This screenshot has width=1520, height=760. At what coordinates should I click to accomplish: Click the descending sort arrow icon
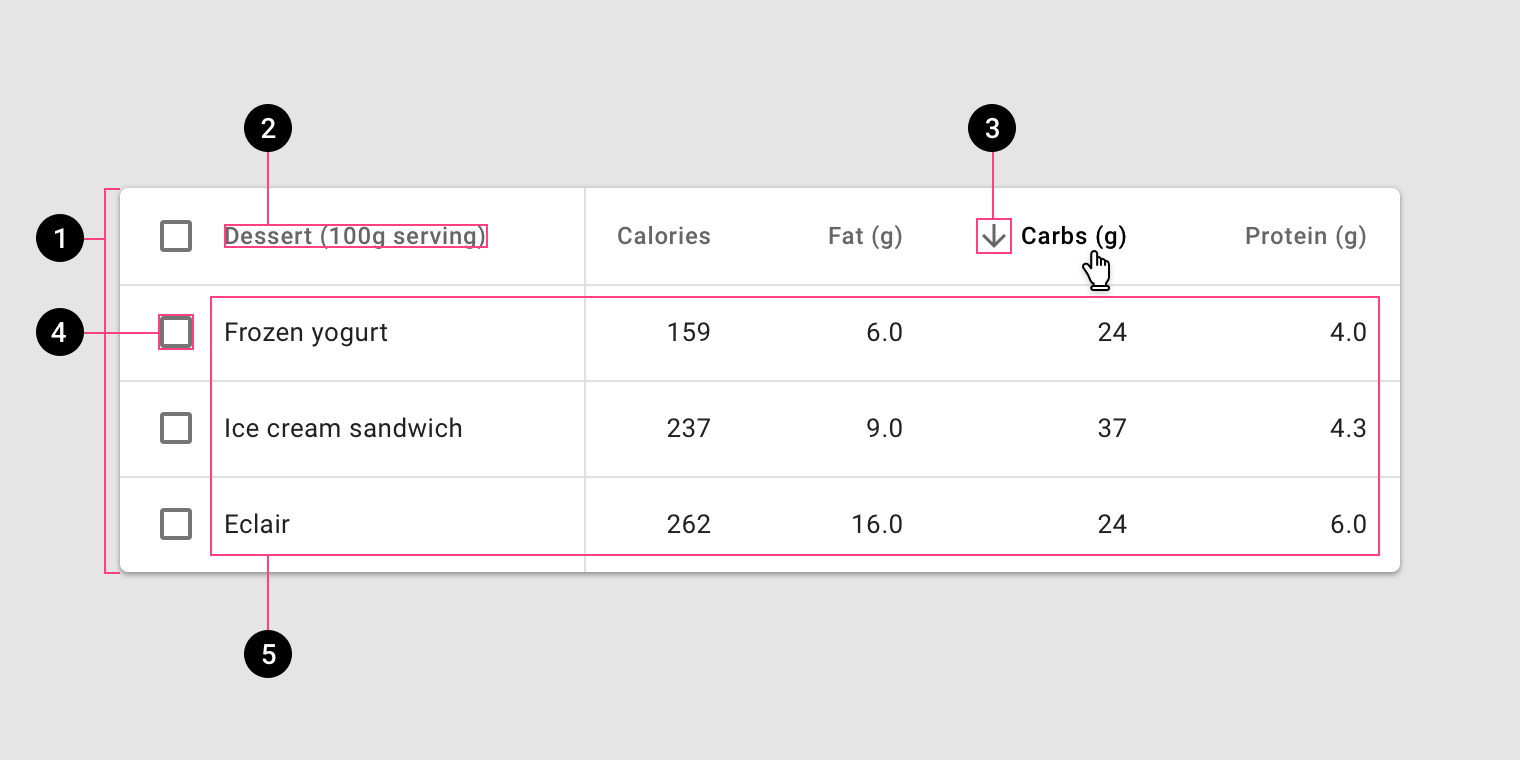(992, 236)
